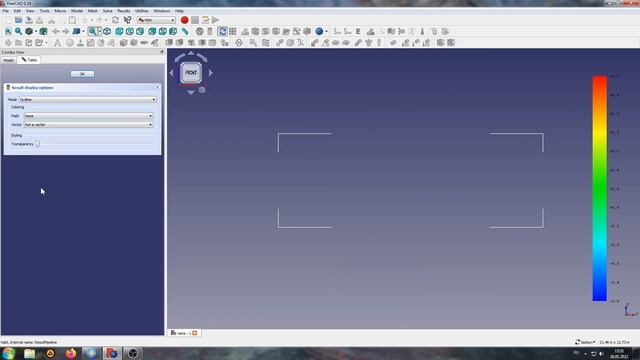The width and height of the screenshot is (640, 360).
Task: Click the isometric view icon
Action: (107, 31)
